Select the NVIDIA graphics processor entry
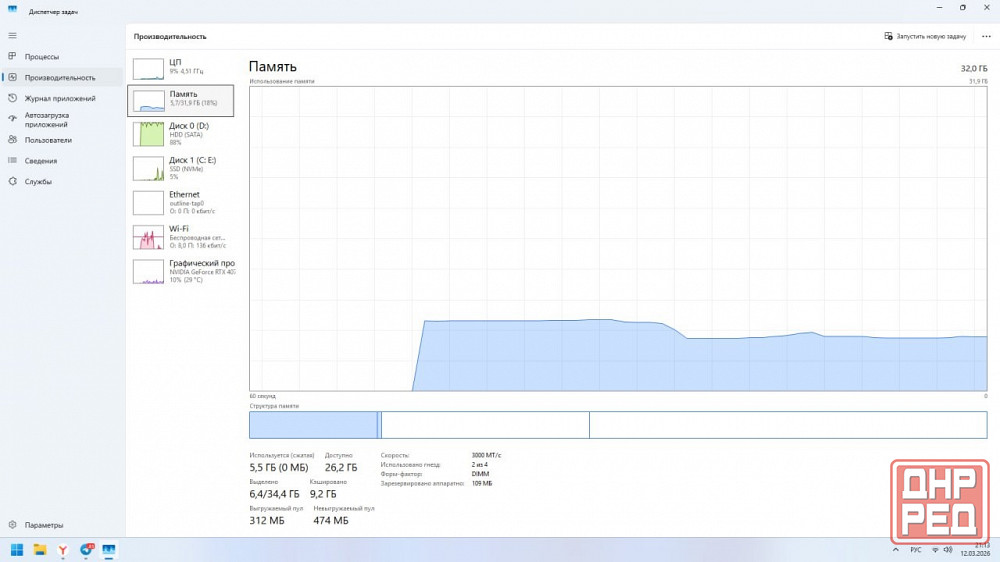The height and width of the screenshot is (562, 1000). 180,271
